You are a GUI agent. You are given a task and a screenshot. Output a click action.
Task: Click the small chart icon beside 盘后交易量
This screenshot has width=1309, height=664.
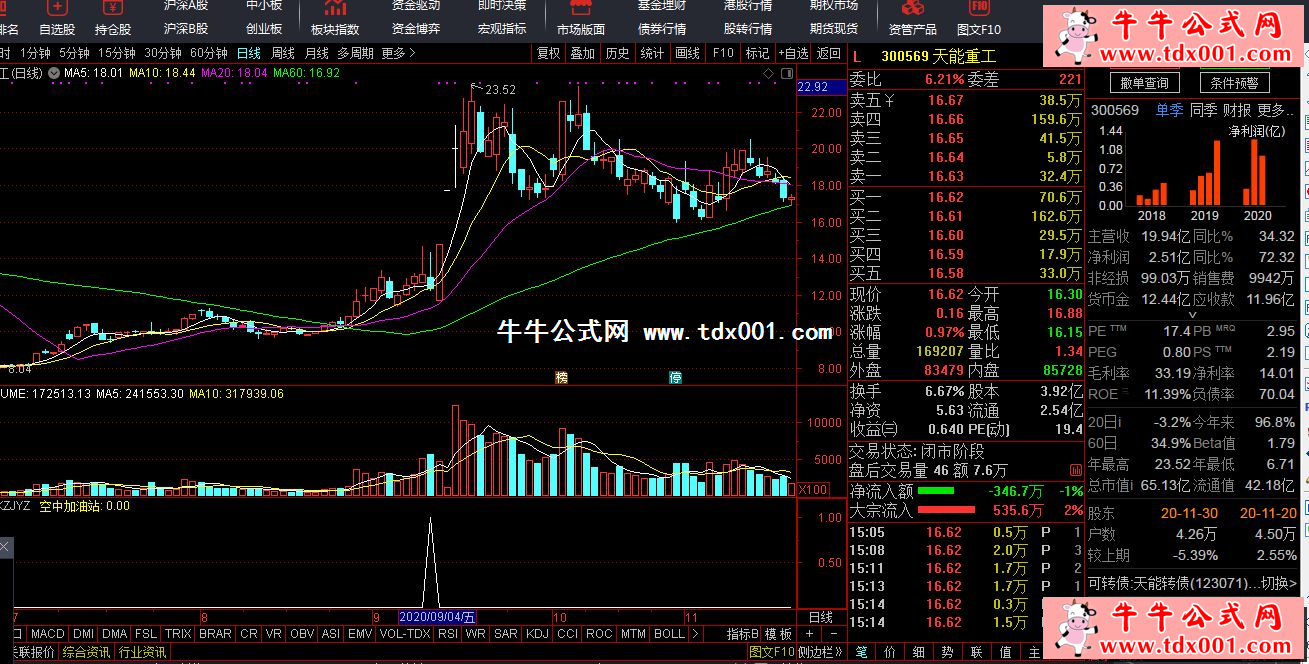[1076, 471]
